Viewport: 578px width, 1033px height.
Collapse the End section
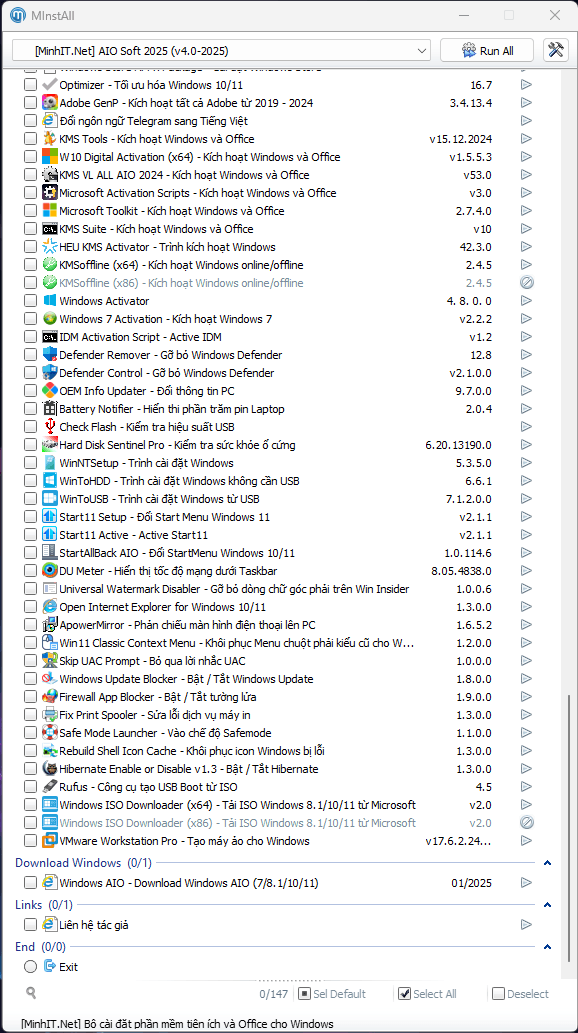point(547,947)
